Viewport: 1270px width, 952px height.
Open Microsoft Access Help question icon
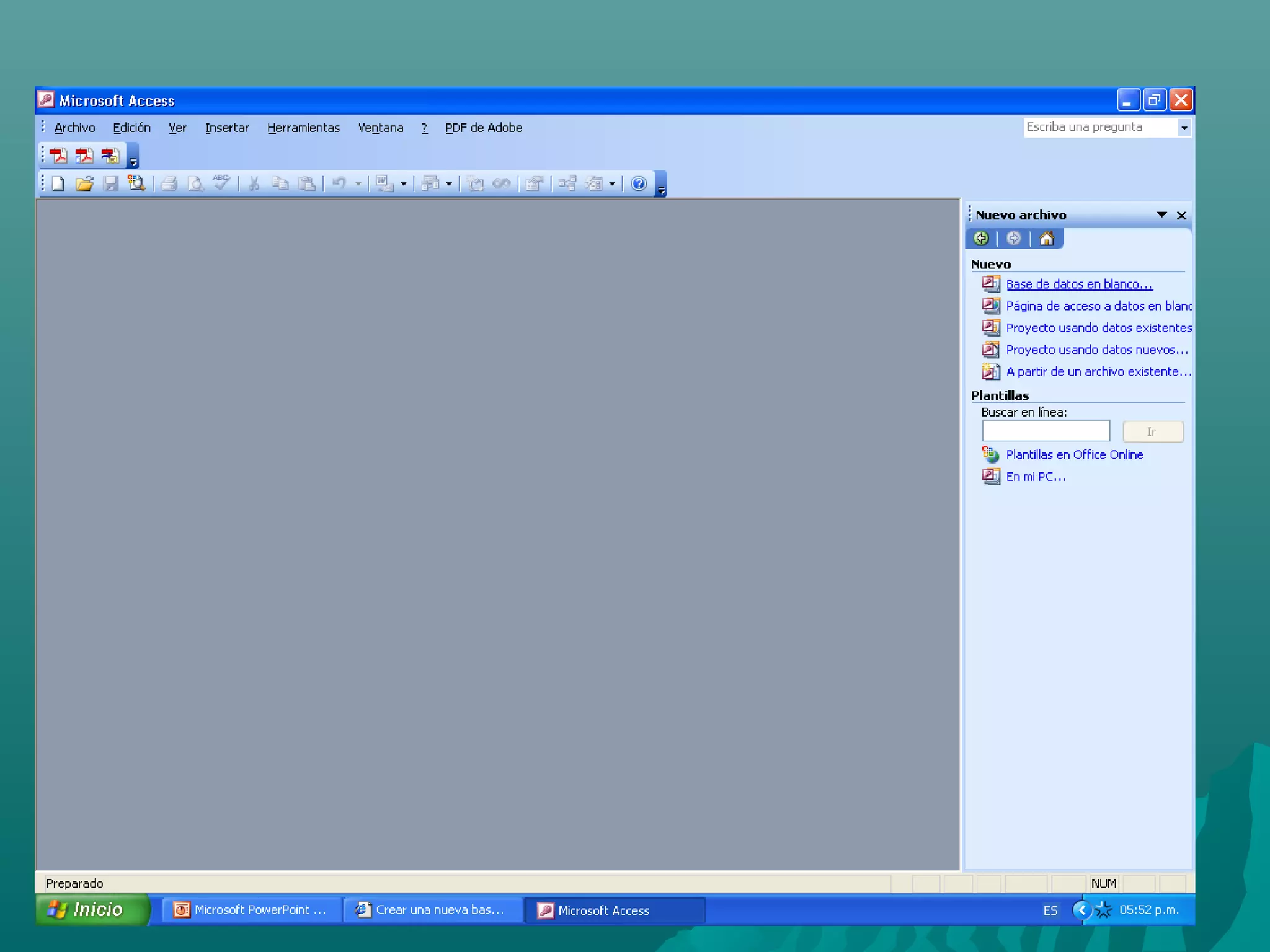pos(639,183)
